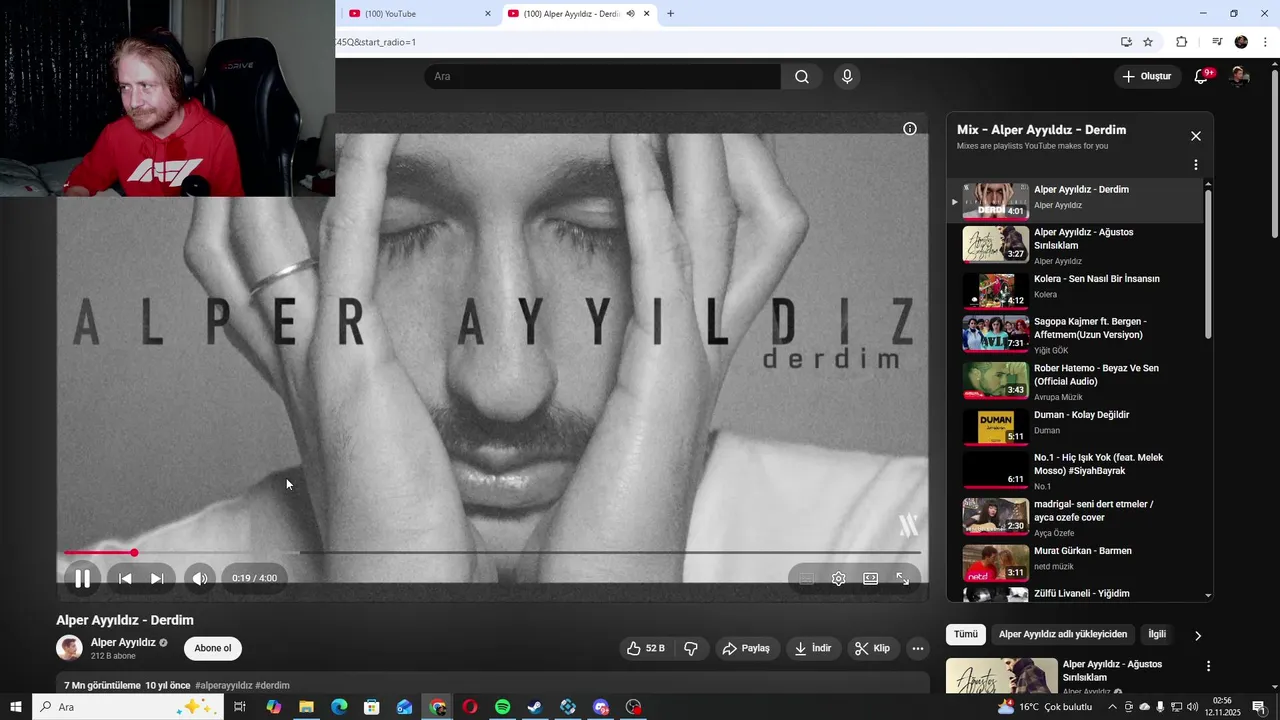Open Alper Ayyıldız channel avatar
The width and height of the screenshot is (1280, 720).
69,648
